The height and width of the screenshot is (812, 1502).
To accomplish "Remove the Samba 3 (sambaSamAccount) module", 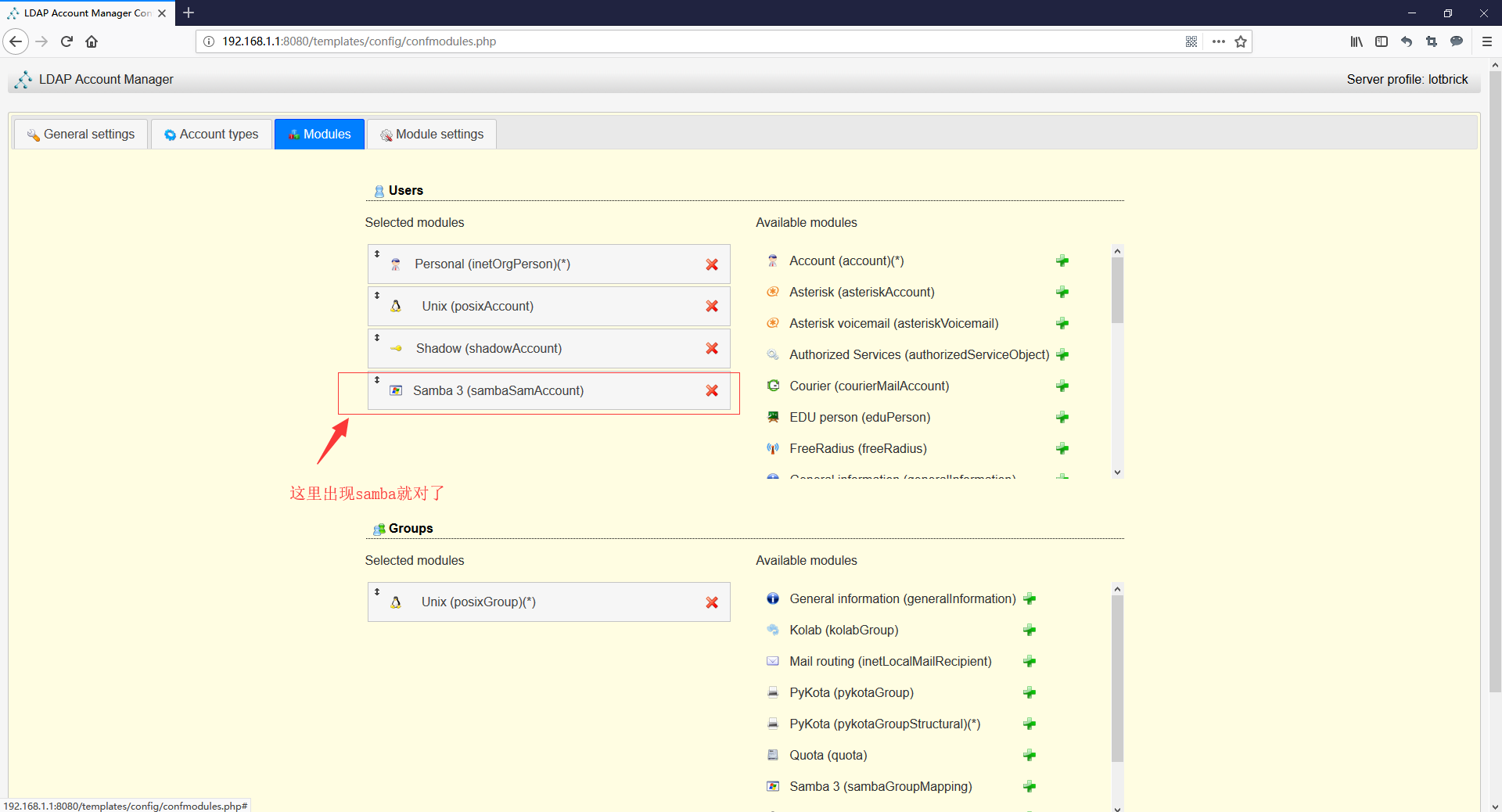I will click(x=712, y=391).
